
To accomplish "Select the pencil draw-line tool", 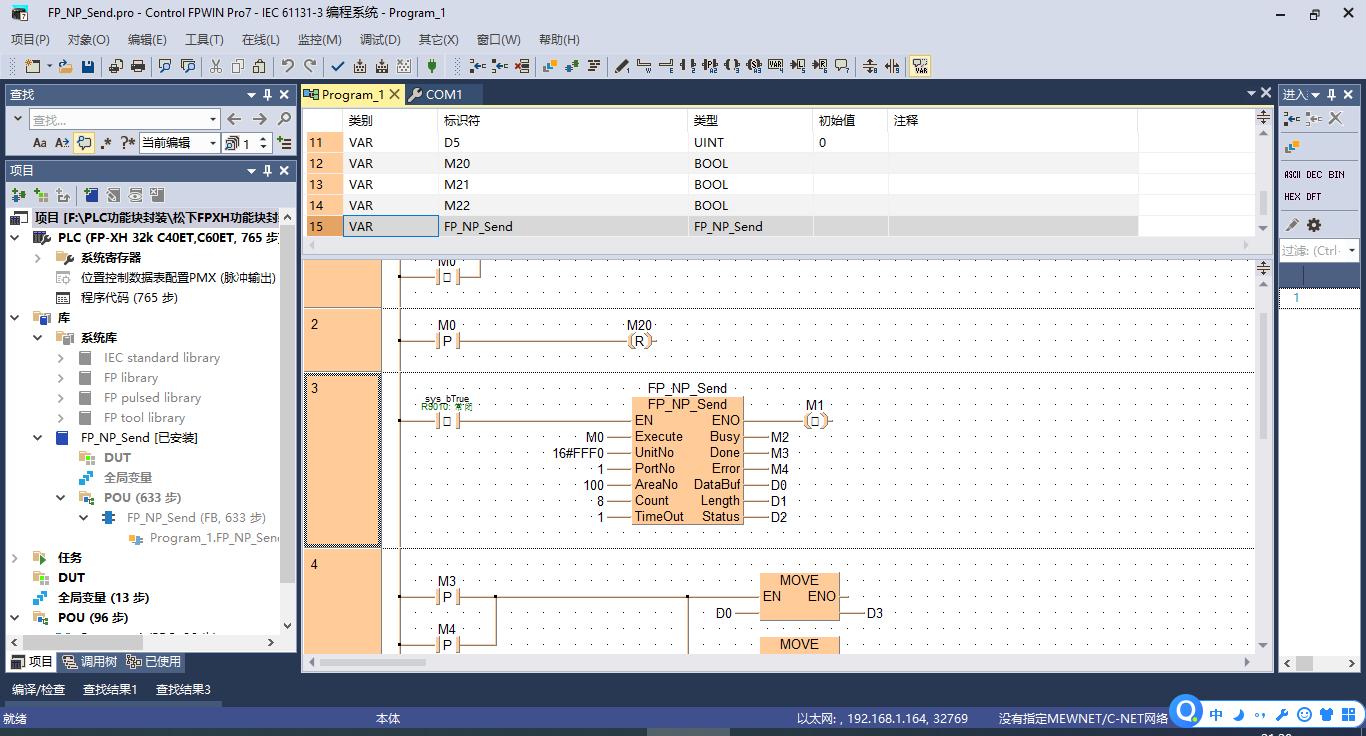I will [x=622, y=66].
